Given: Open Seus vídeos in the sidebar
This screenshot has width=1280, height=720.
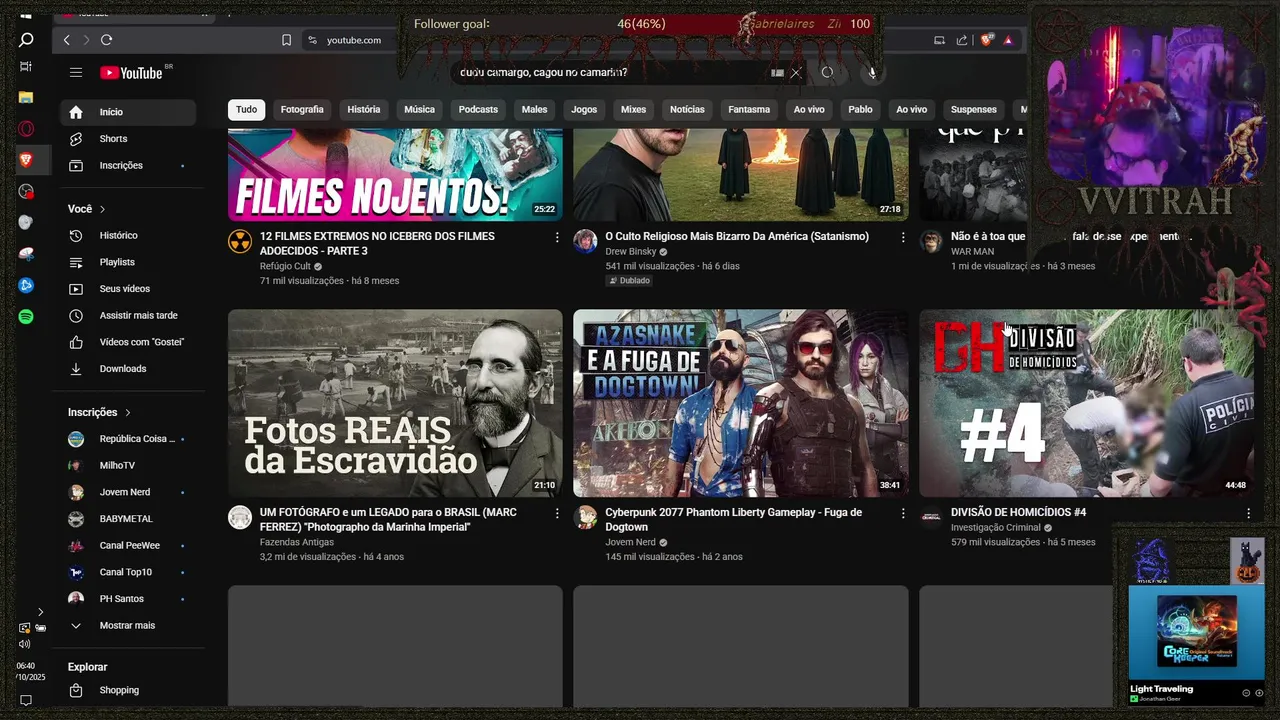Looking at the screenshot, I should (x=128, y=289).
